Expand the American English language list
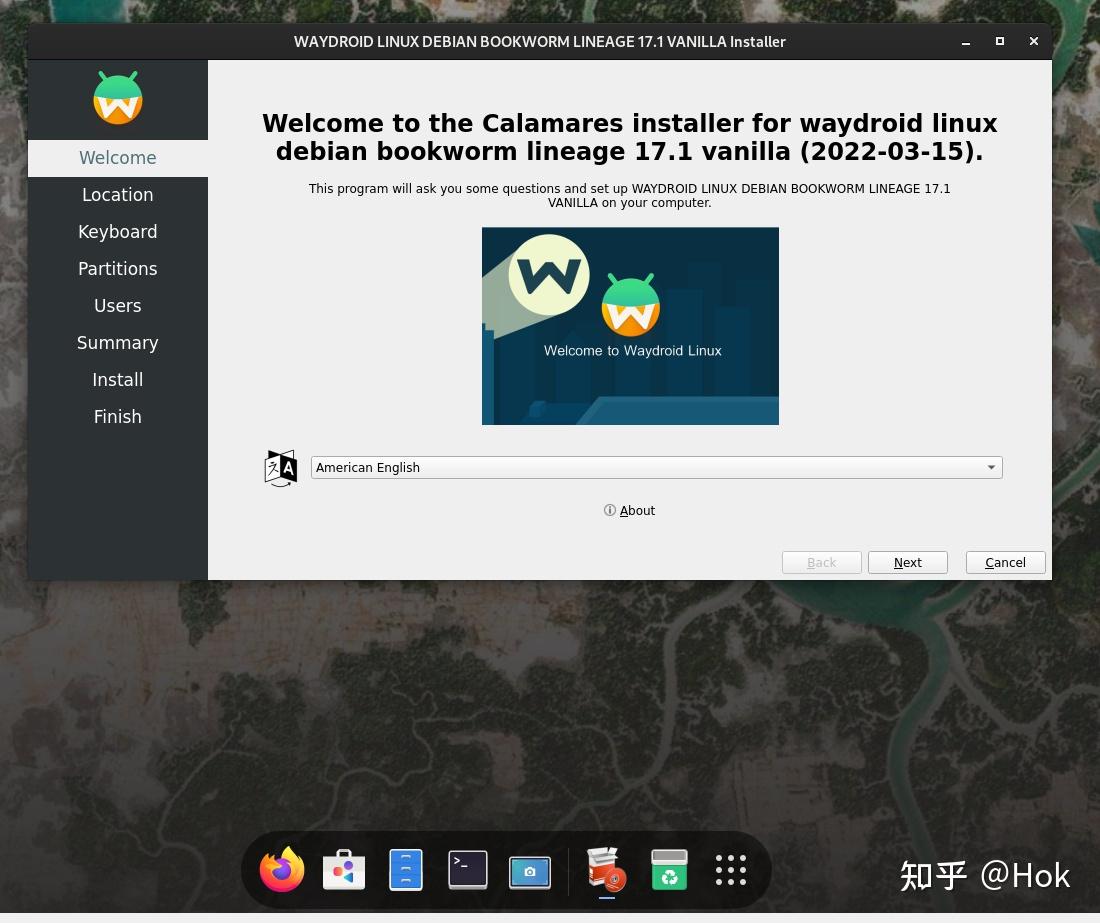Screen dimensions: 1100x923 click(x=990, y=467)
